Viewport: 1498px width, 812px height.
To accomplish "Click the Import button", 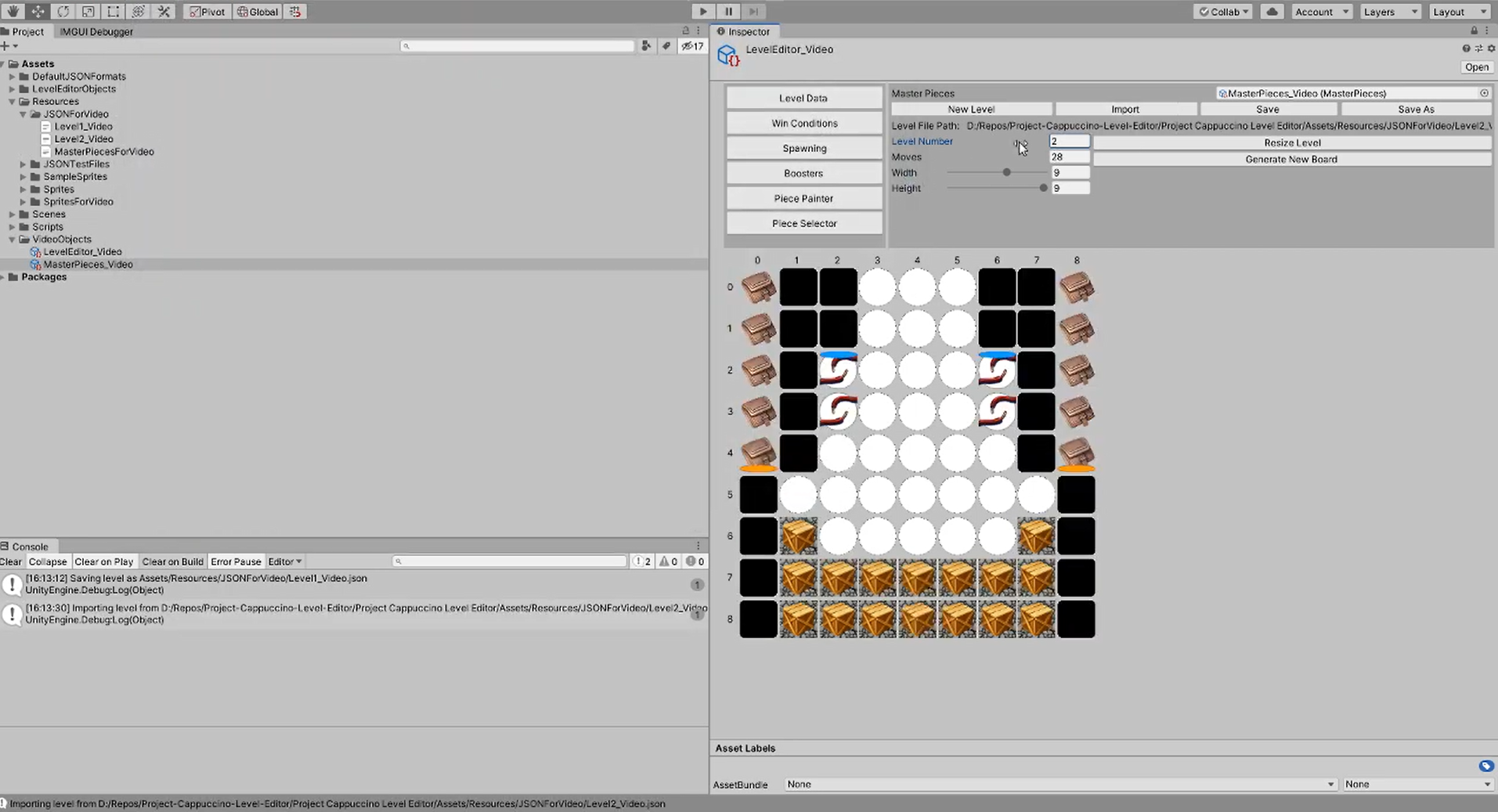I will click(1124, 110).
